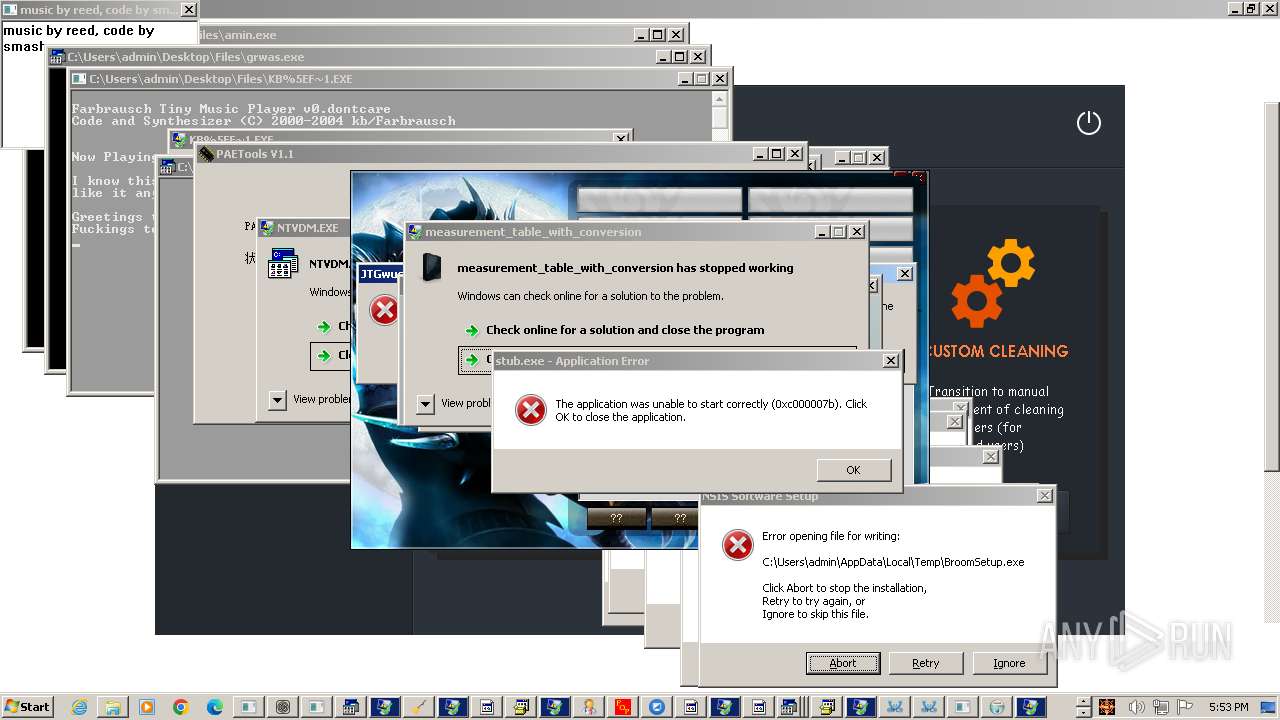Click the power icon in cleaner app
Viewport: 1280px width, 720px height.
(x=1088, y=123)
